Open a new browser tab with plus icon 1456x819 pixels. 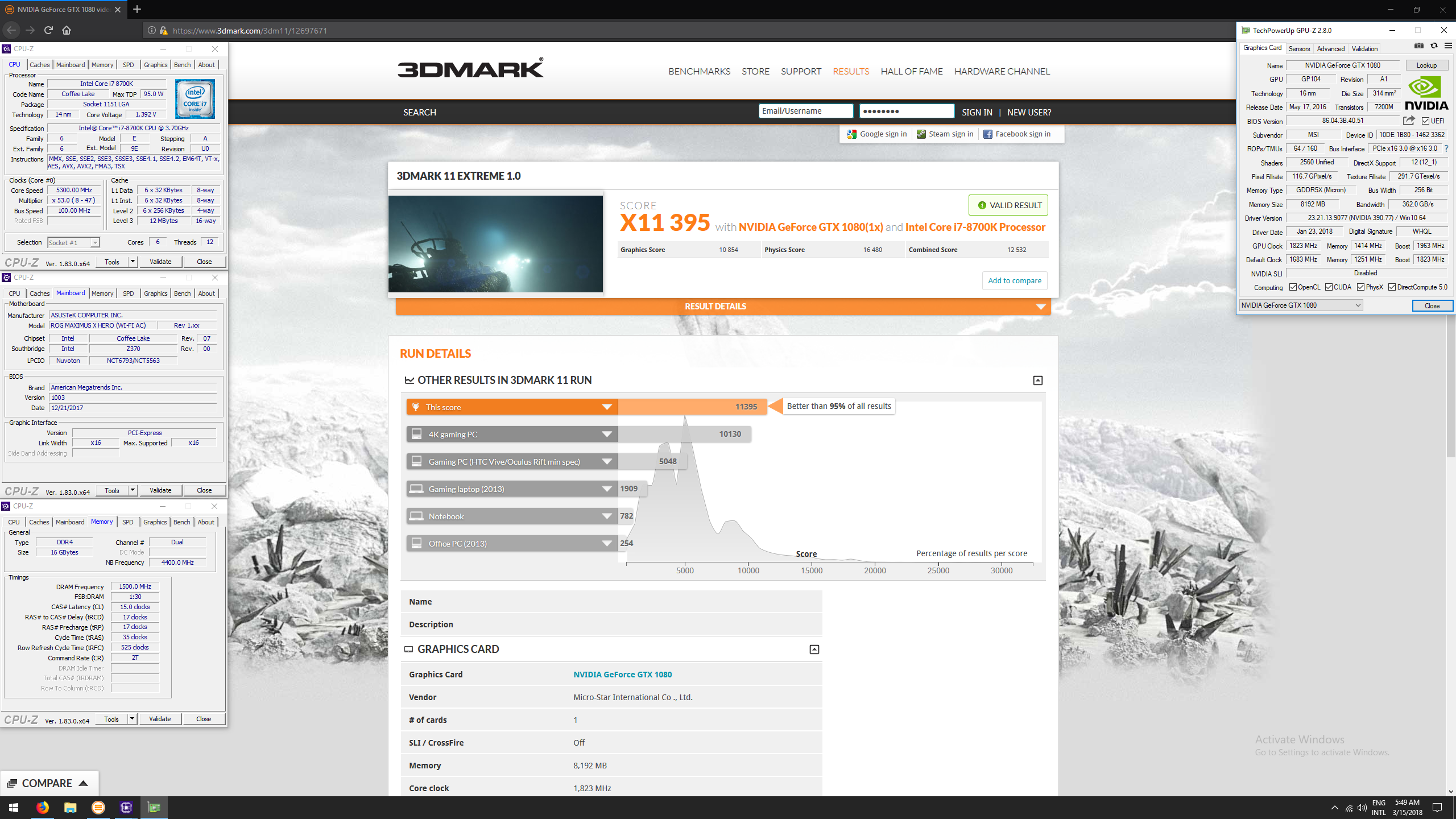click(137, 9)
